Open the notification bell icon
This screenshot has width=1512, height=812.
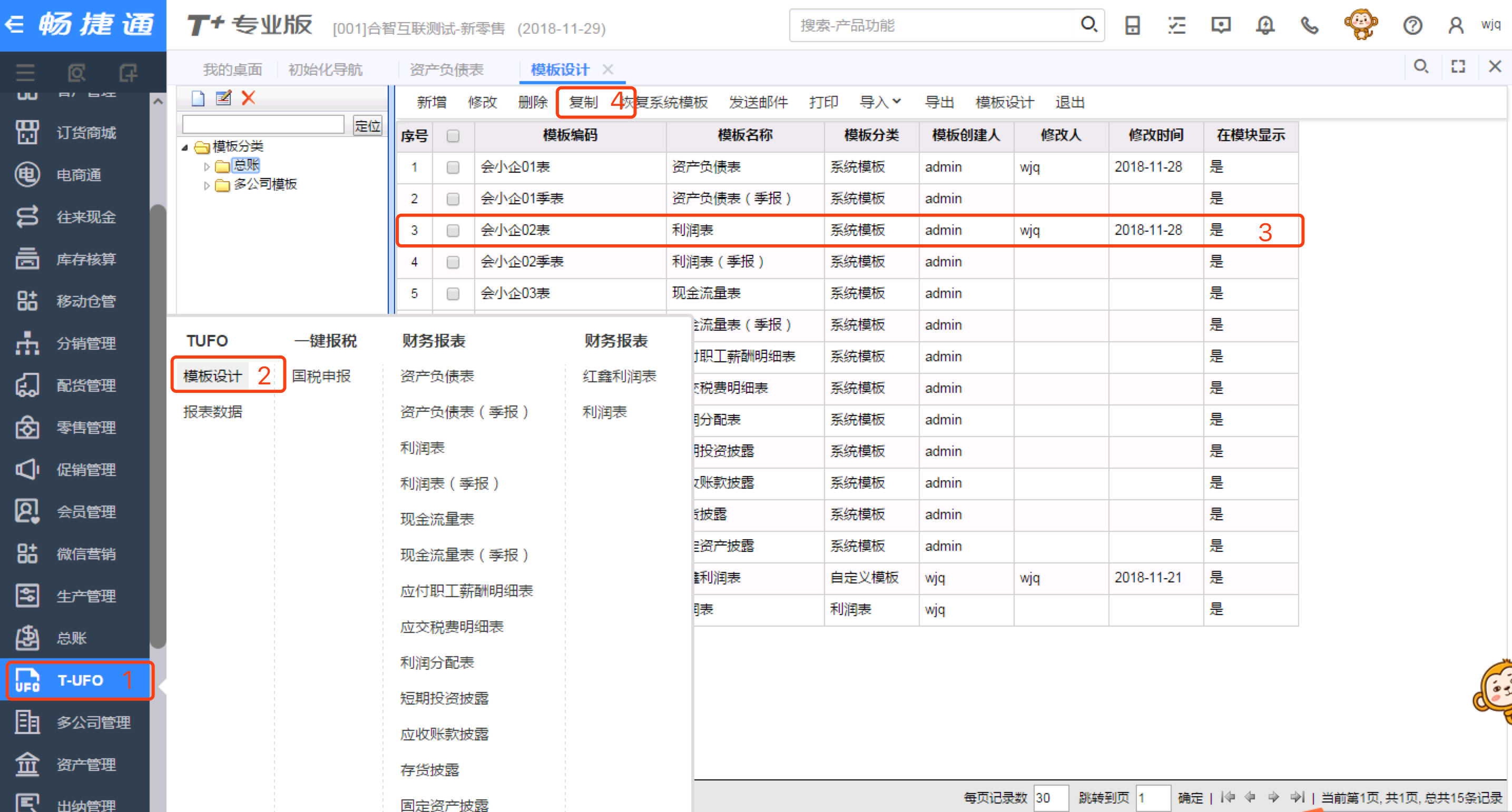click(1265, 25)
